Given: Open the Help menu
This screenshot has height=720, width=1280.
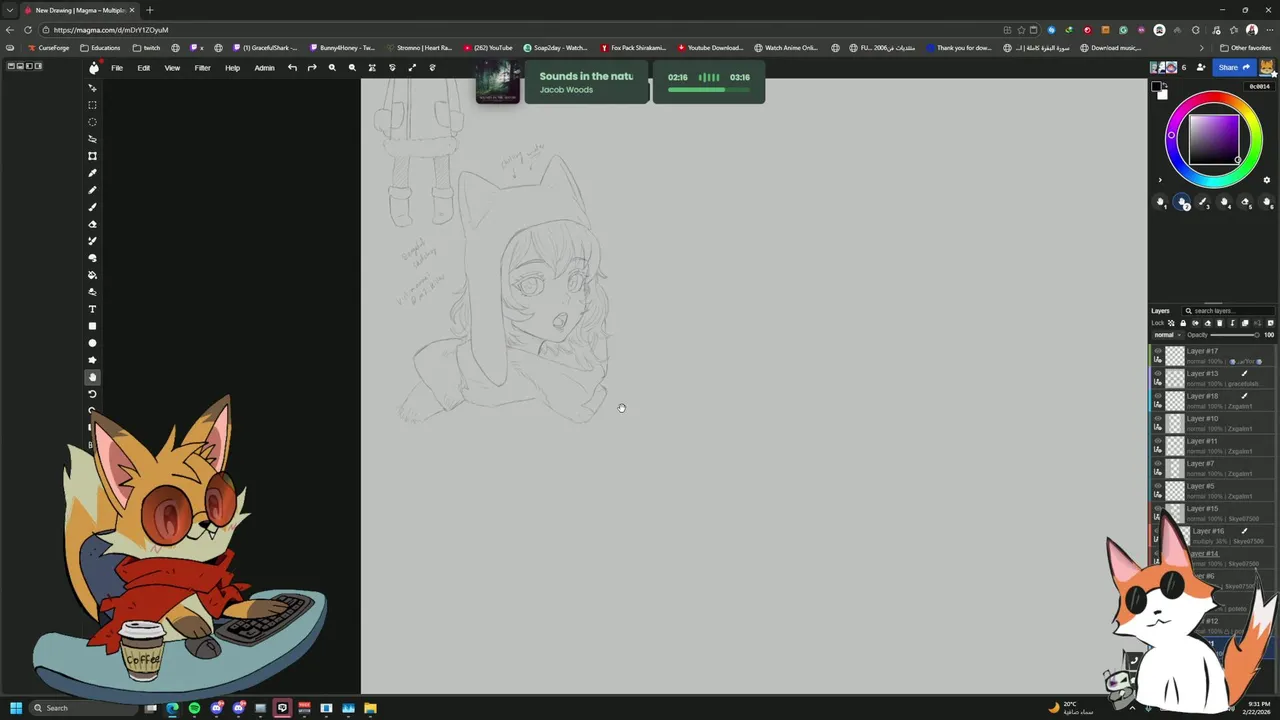Looking at the screenshot, I should (233, 68).
